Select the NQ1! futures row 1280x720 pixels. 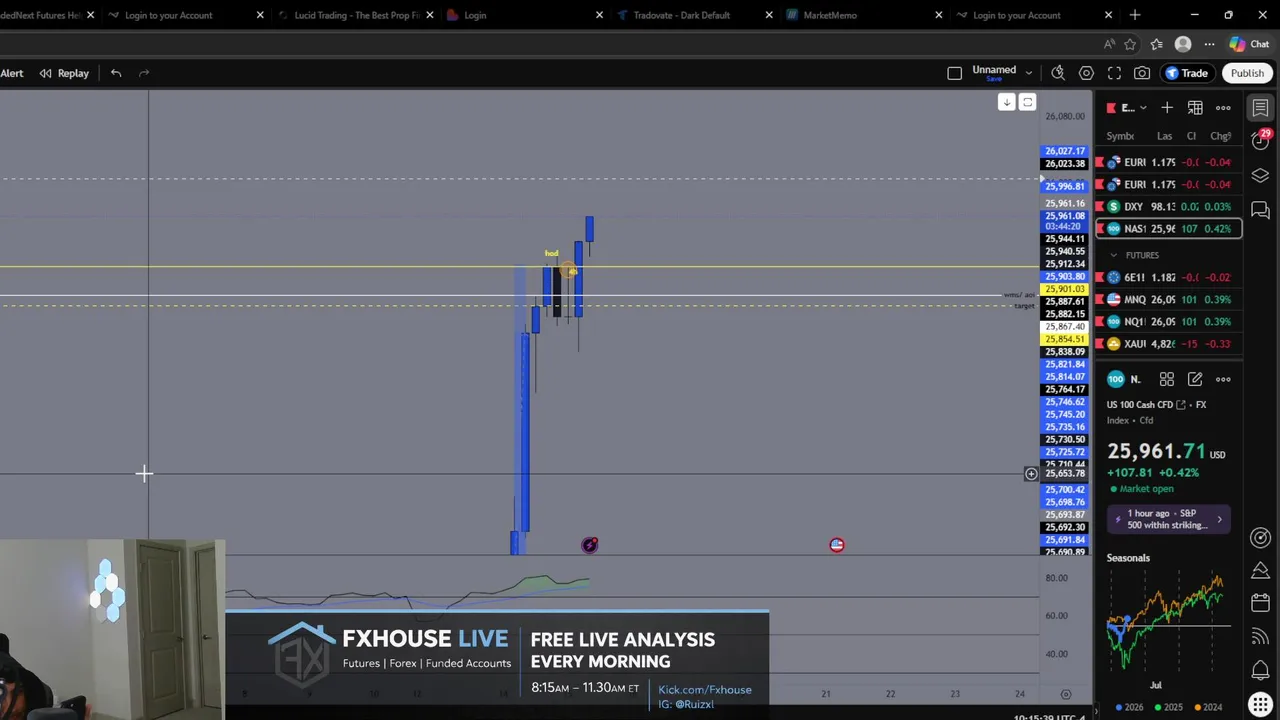[1170, 321]
